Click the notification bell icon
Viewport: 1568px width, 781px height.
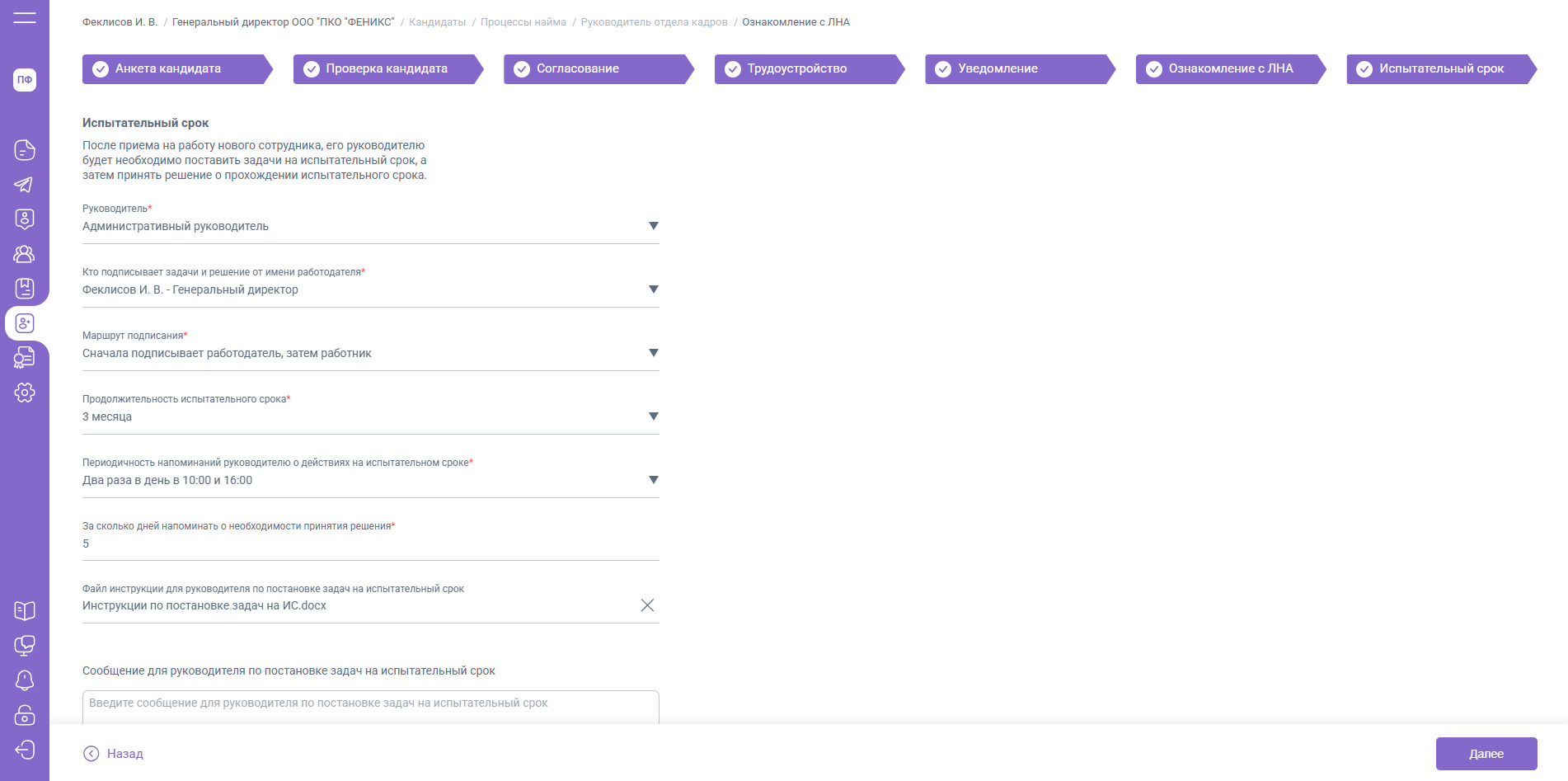25,680
